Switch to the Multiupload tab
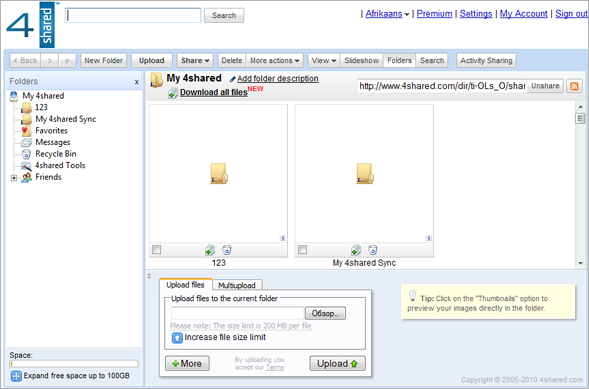Viewport: 589px width, 389px height. click(x=237, y=285)
